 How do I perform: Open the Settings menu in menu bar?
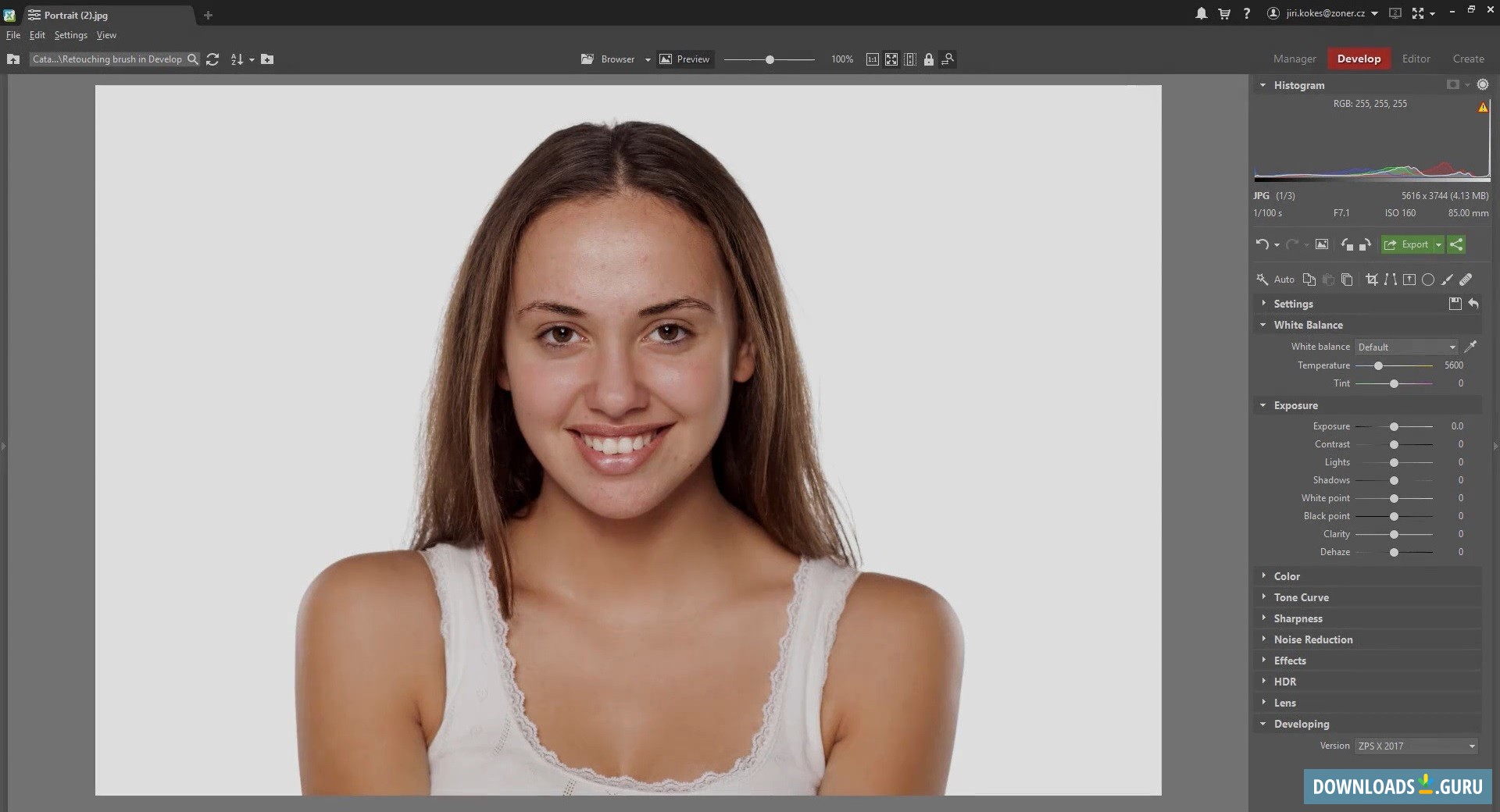coord(70,35)
